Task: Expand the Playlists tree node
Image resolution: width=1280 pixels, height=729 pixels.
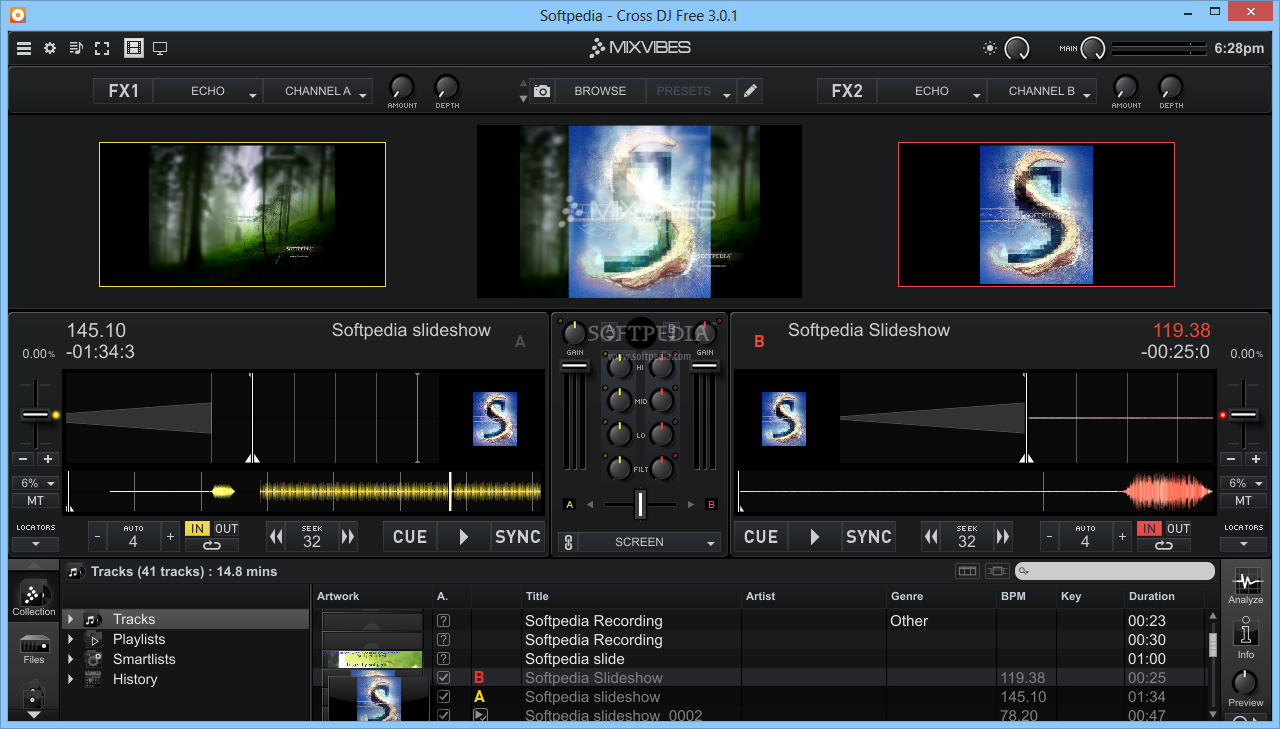Action: click(71, 639)
